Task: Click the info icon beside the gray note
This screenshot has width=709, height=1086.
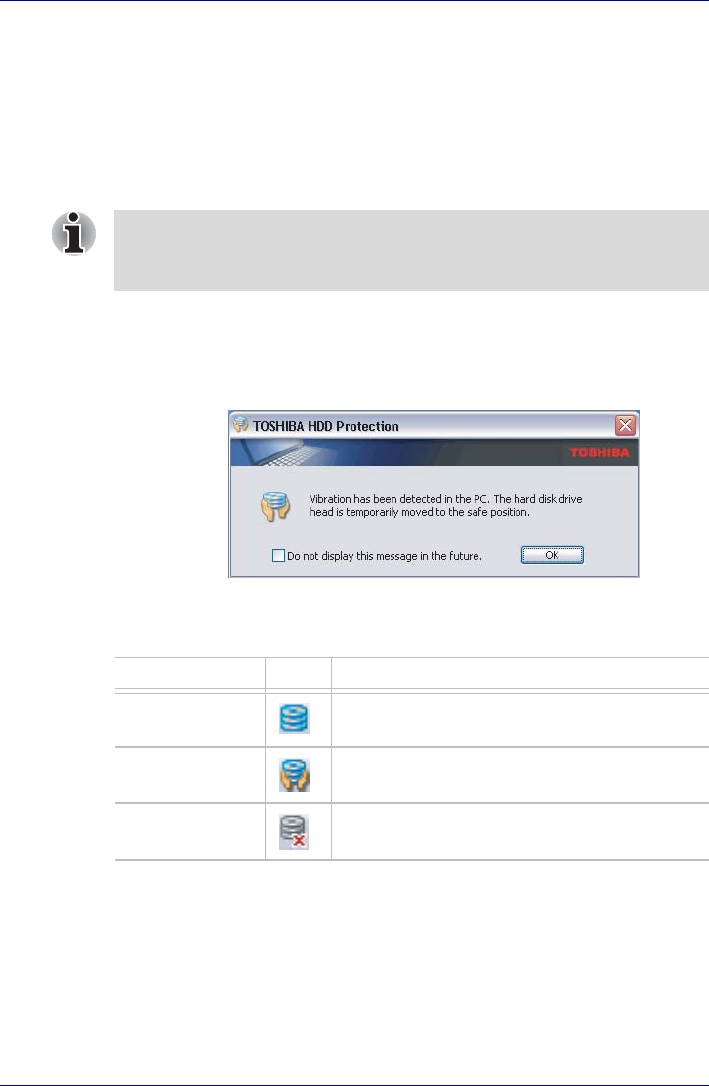Action: [74, 233]
